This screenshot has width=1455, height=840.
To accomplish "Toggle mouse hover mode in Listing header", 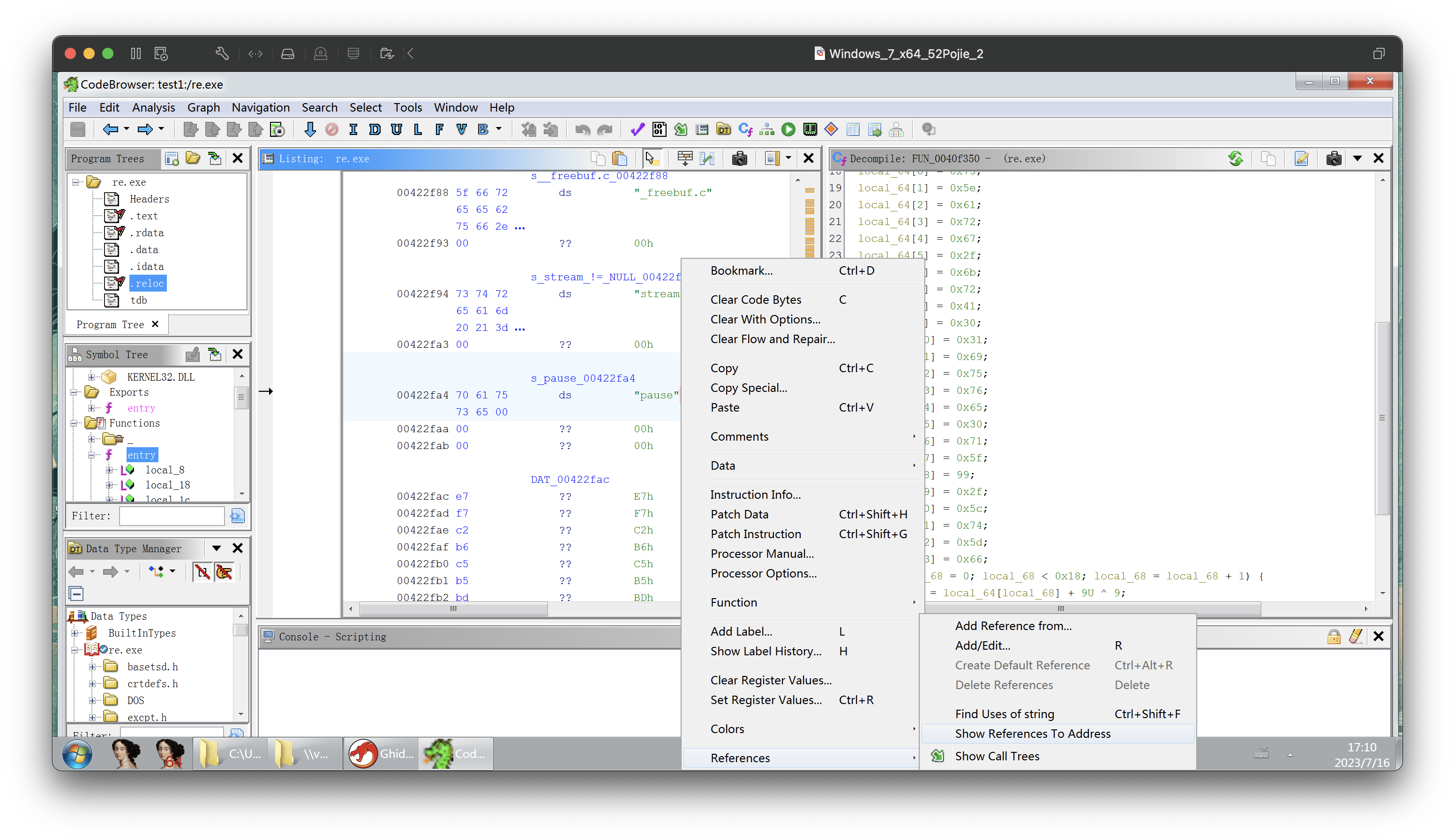I will pyautogui.click(x=652, y=158).
